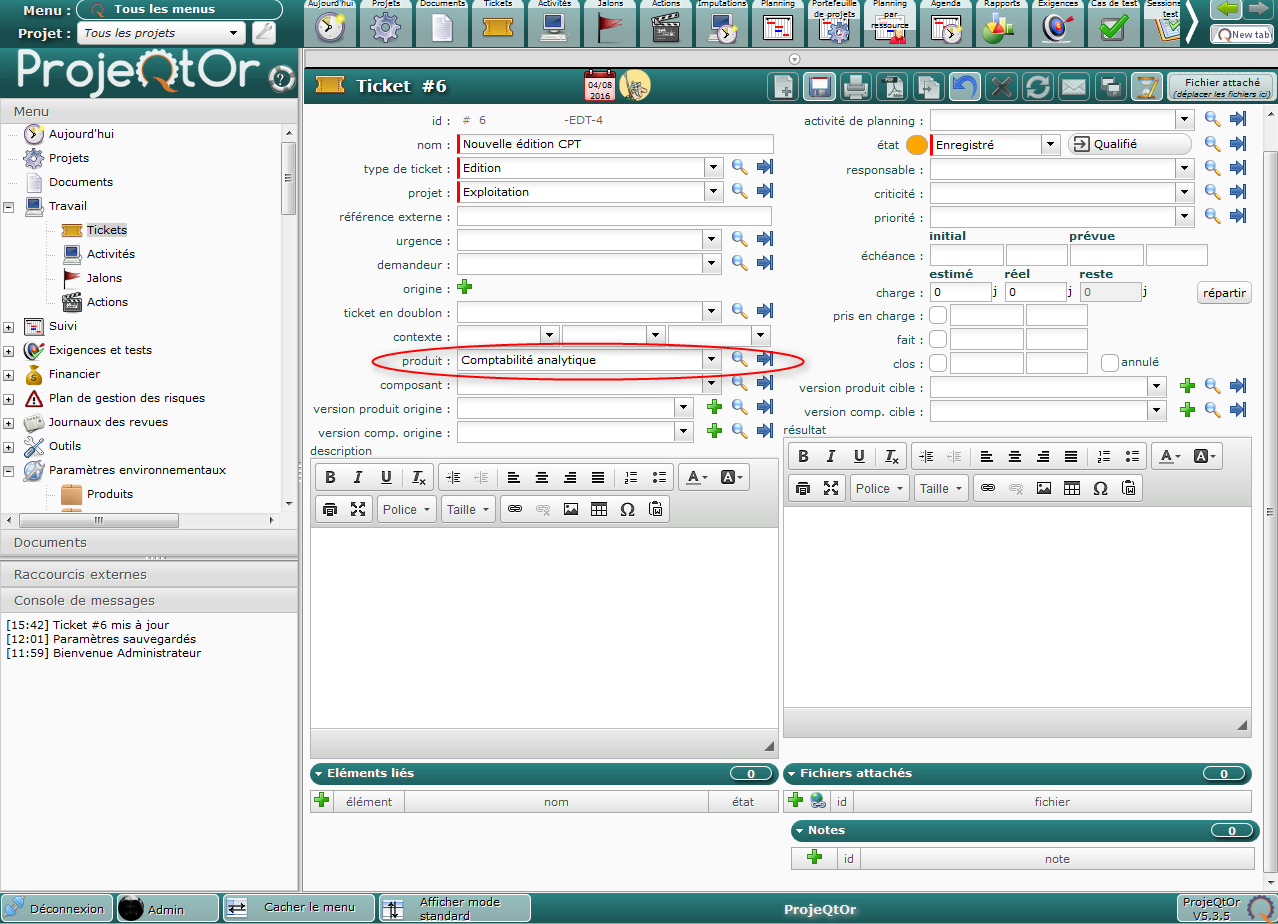Create a new ticket item

tap(783, 87)
